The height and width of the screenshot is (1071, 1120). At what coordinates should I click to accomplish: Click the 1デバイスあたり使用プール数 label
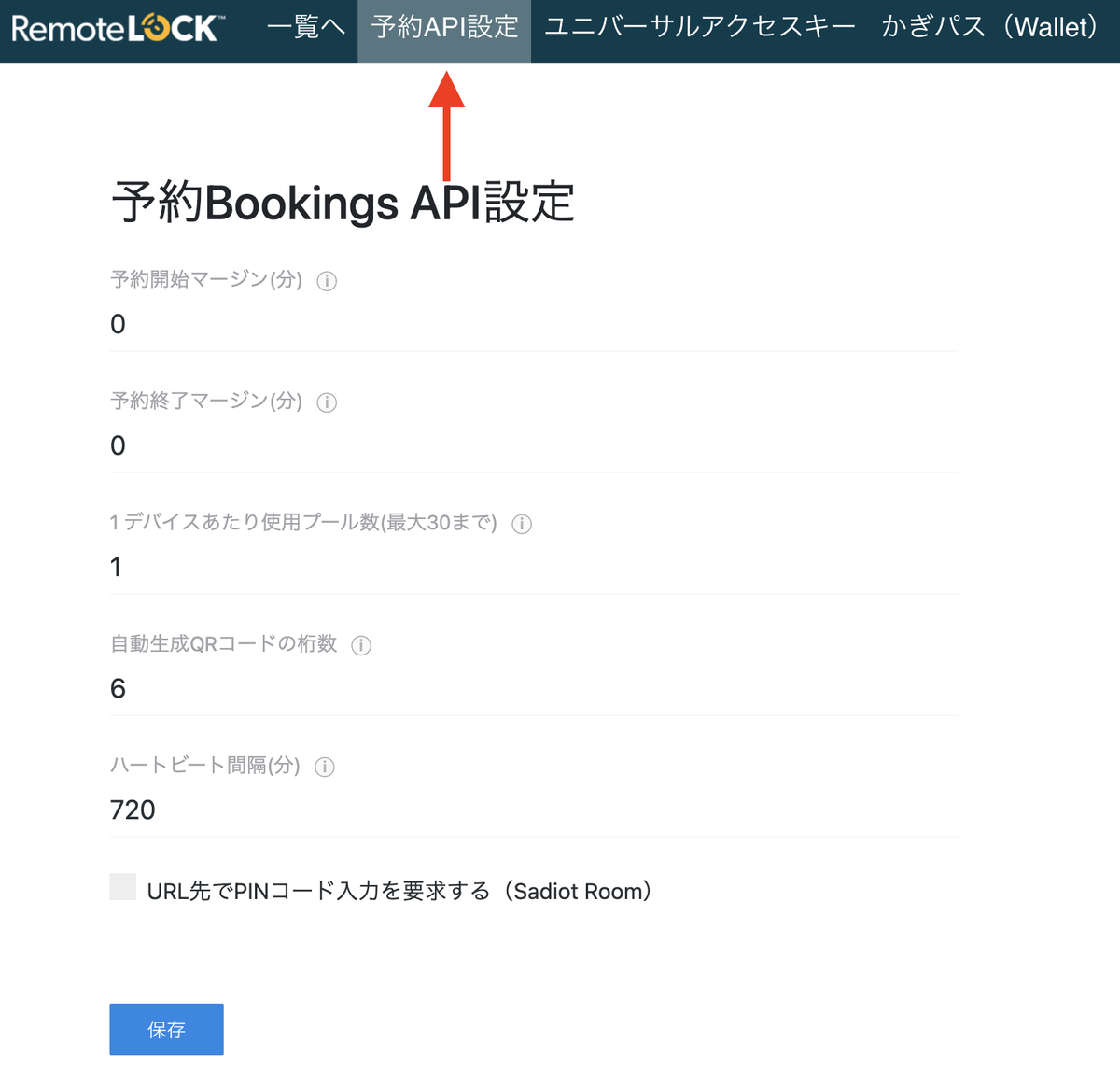(x=303, y=522)
